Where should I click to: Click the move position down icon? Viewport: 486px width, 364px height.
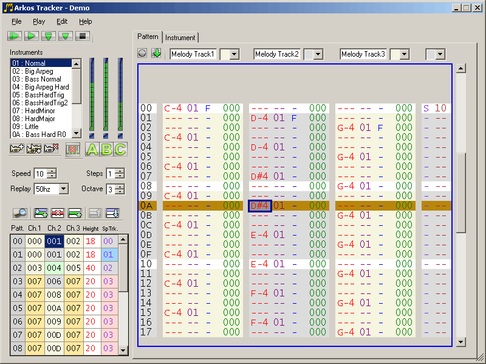pos(112,213)
